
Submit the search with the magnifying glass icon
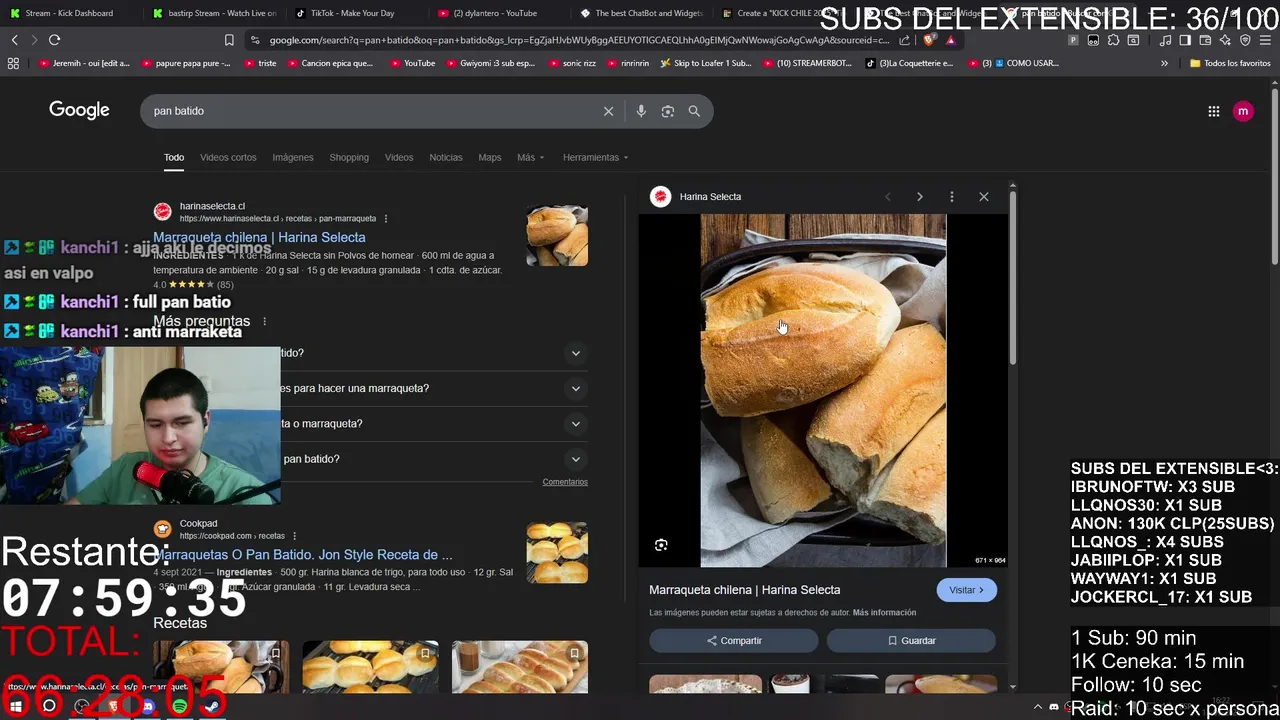(694, 111)
